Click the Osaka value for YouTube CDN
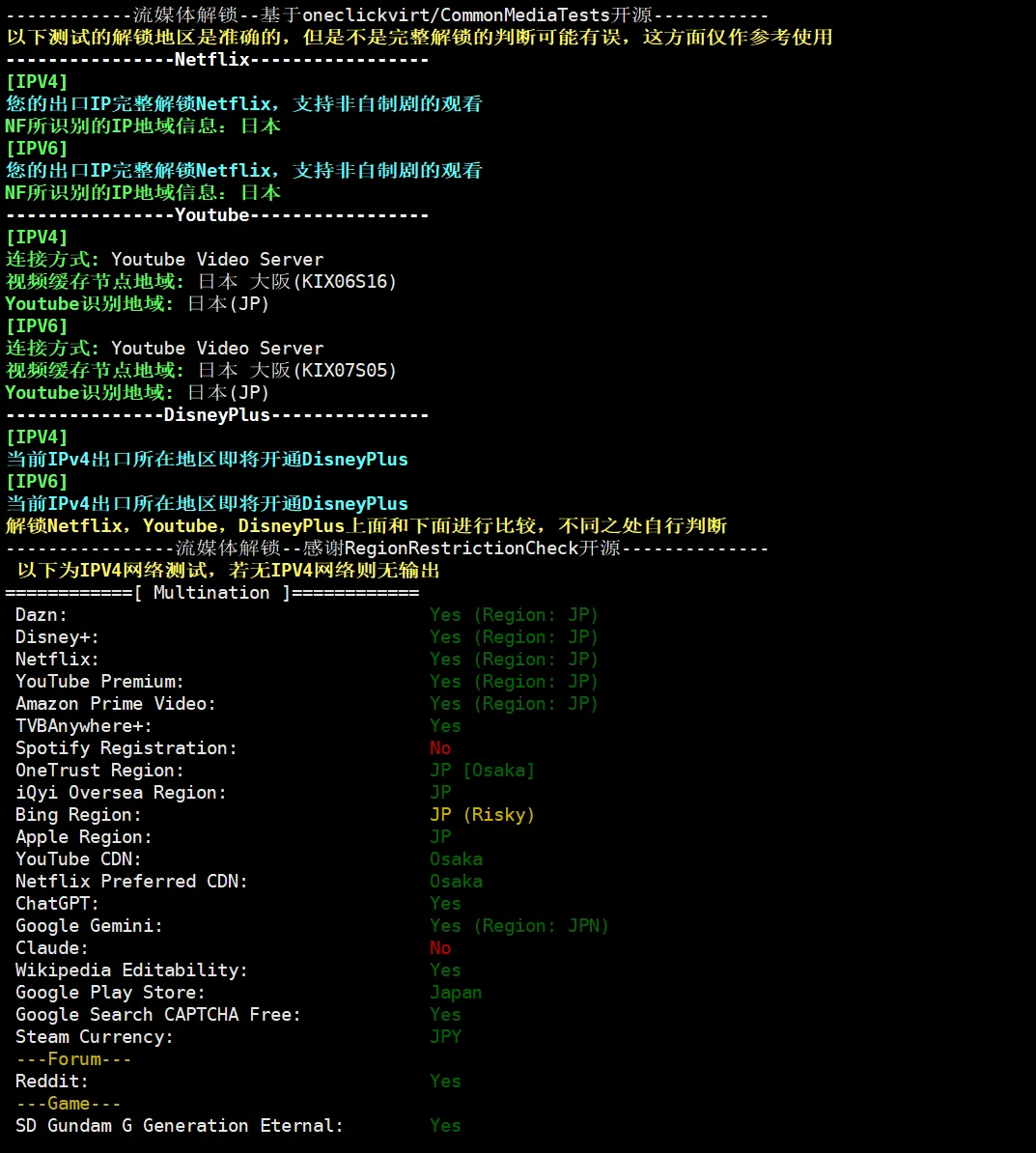The height and width of the screenshot is (1153, 1036). pos(456,858)
